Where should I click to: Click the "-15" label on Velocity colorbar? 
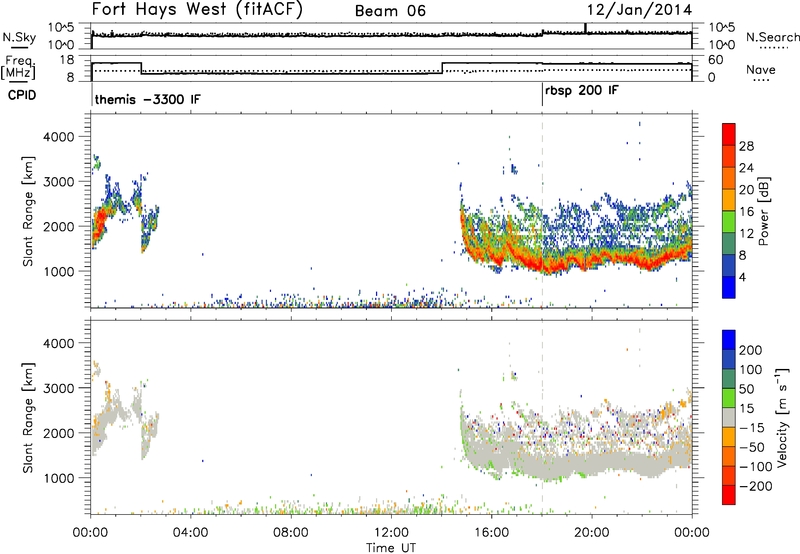pyautogui.click(x=752, y=428)
